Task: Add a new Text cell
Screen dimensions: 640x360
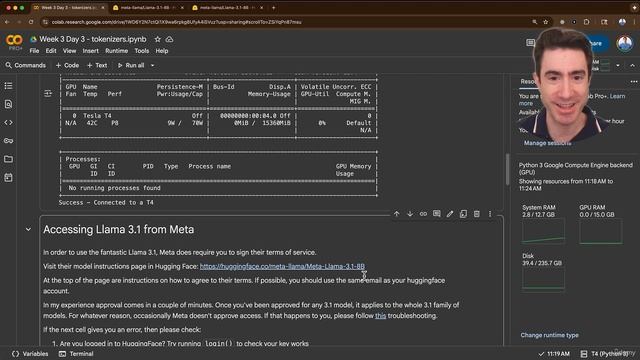Action: (x=97, y=65)
